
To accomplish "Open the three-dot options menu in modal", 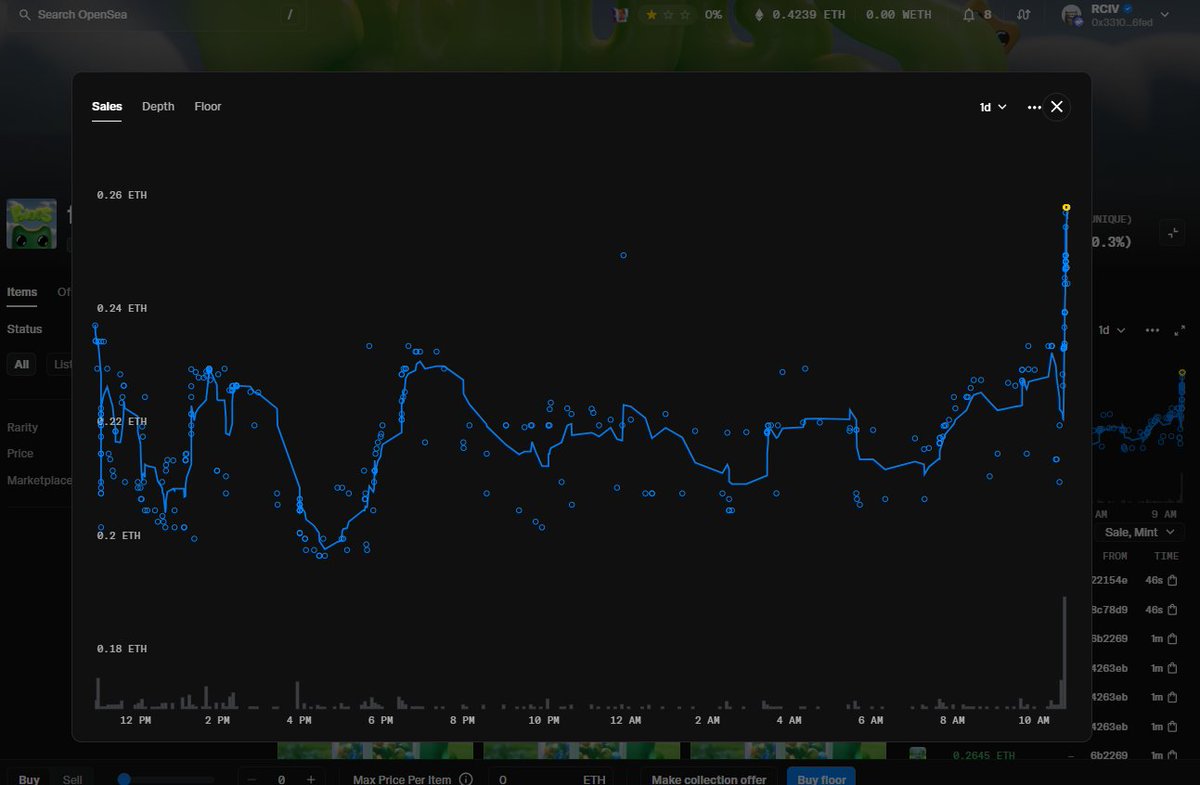I will point(1034,107).
